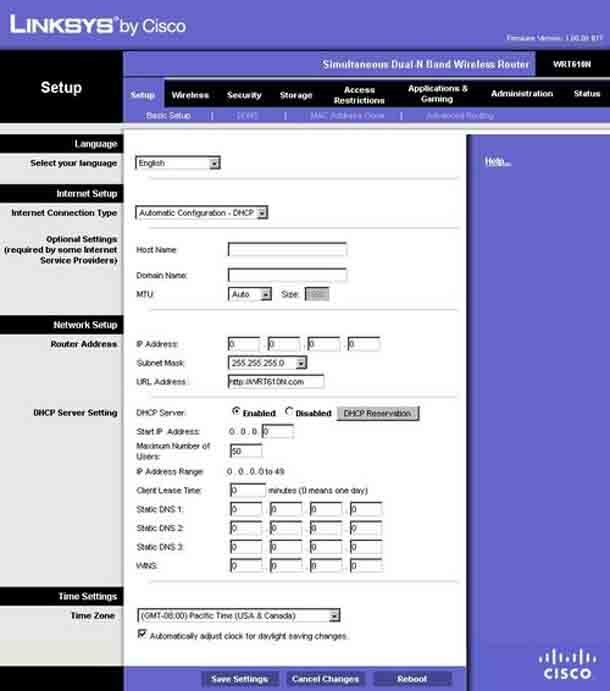
Task: Click the second octet of Static DNS 1
Action: click(x=286, y=509)
